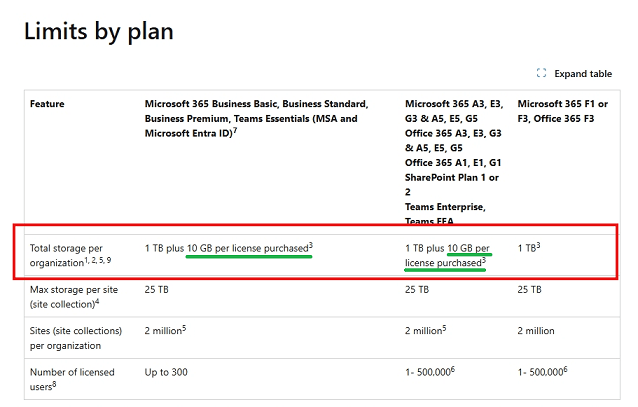Select 'Total storage per organization' row label
Viewport: 638px width, 407px height.
click(70, 256)
